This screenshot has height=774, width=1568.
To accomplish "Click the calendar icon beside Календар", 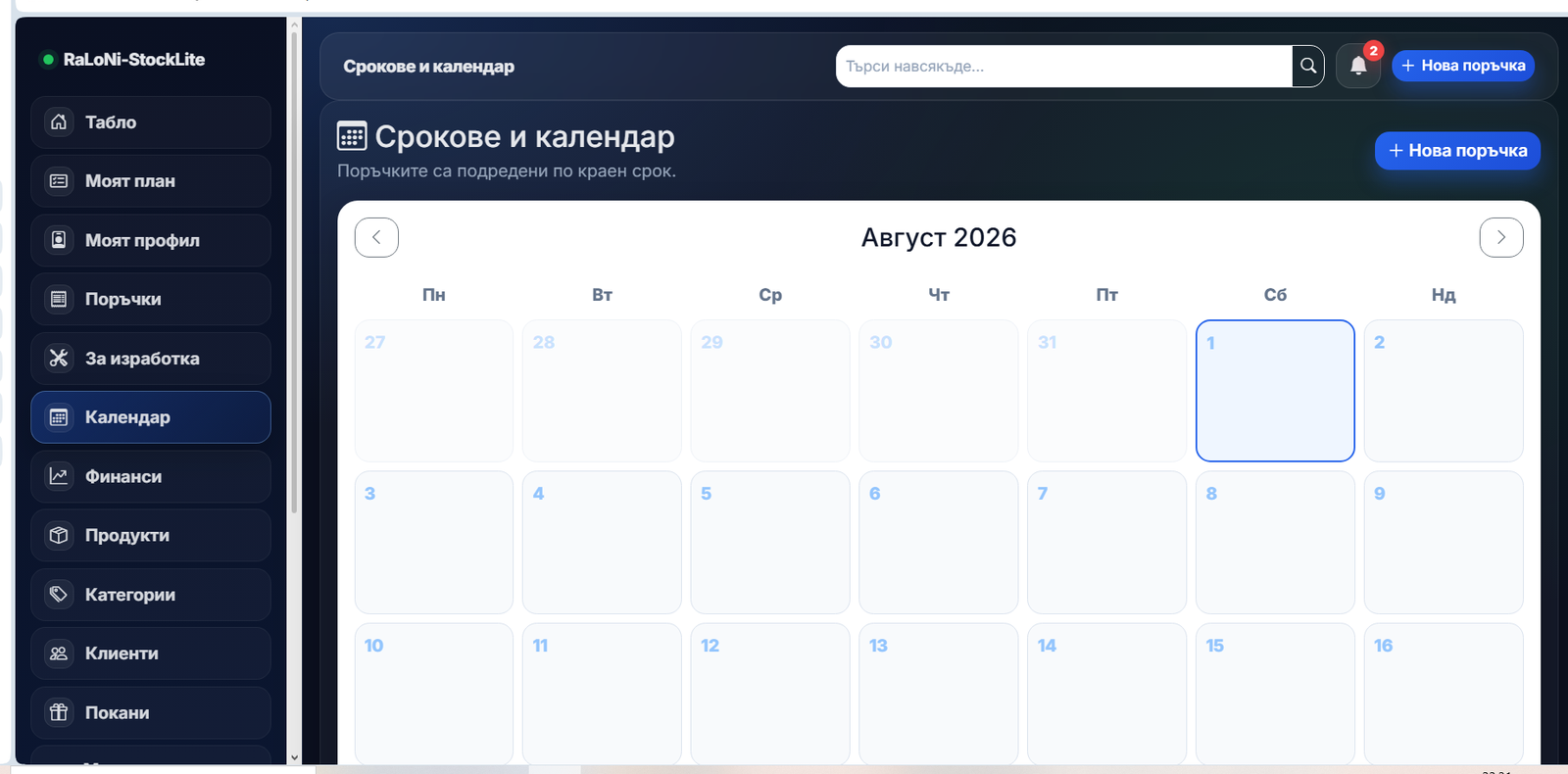I will (x=59, y=417).
